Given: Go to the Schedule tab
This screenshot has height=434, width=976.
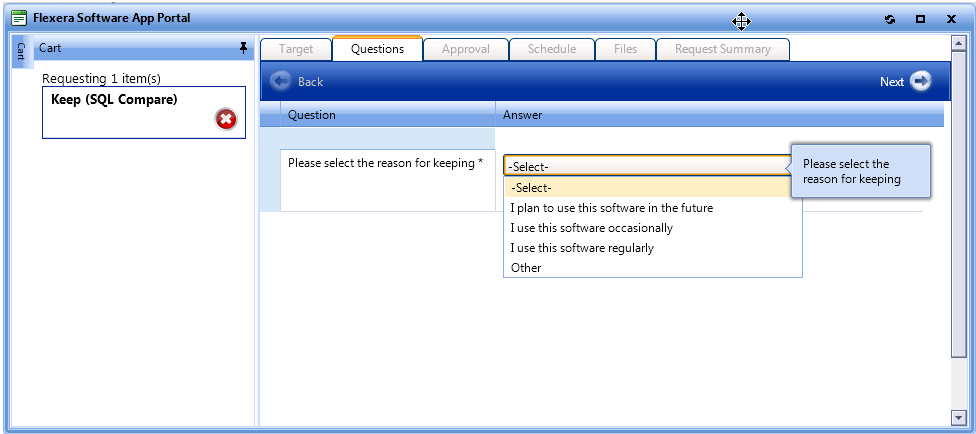Looking at the screenshot, I should [551, 49].
